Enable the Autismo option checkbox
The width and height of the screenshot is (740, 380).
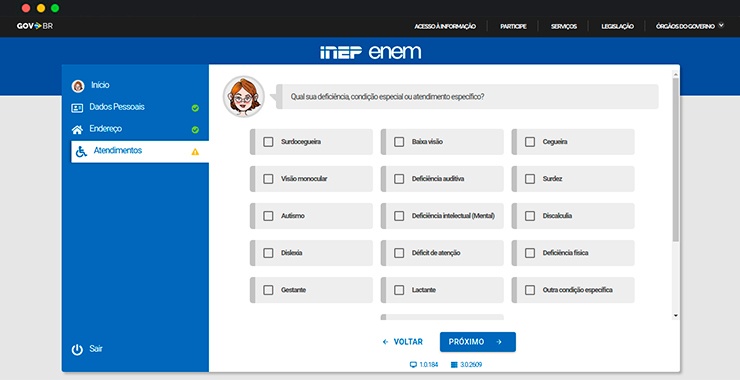tap(268, 216)
